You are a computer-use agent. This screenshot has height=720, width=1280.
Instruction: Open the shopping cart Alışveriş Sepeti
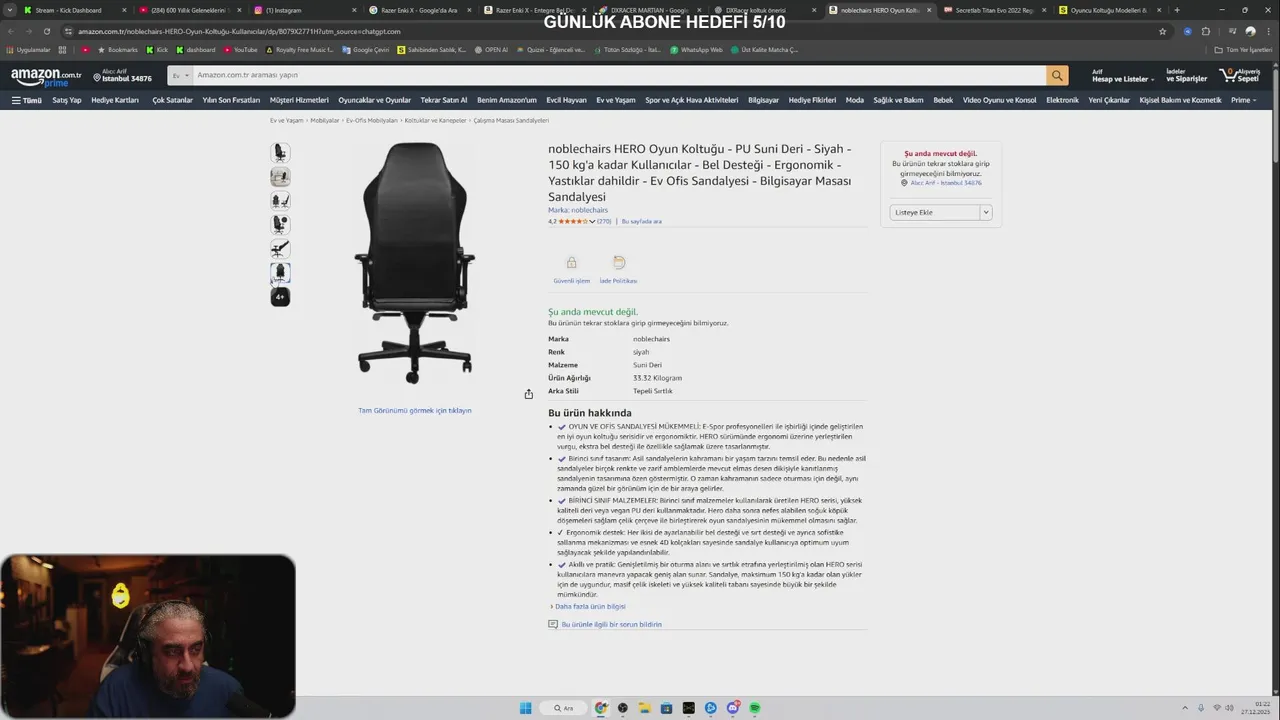(x=1240, y=75)
